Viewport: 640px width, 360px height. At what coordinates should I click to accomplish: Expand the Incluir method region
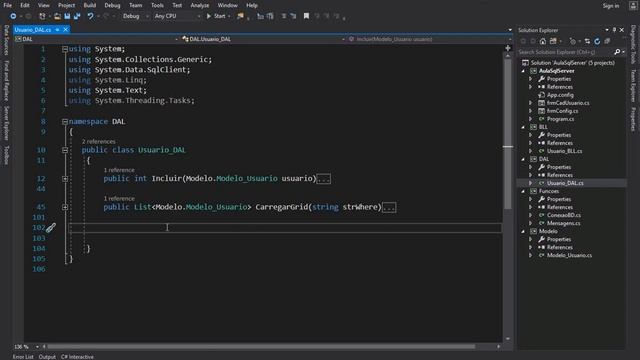coord(65,179)
